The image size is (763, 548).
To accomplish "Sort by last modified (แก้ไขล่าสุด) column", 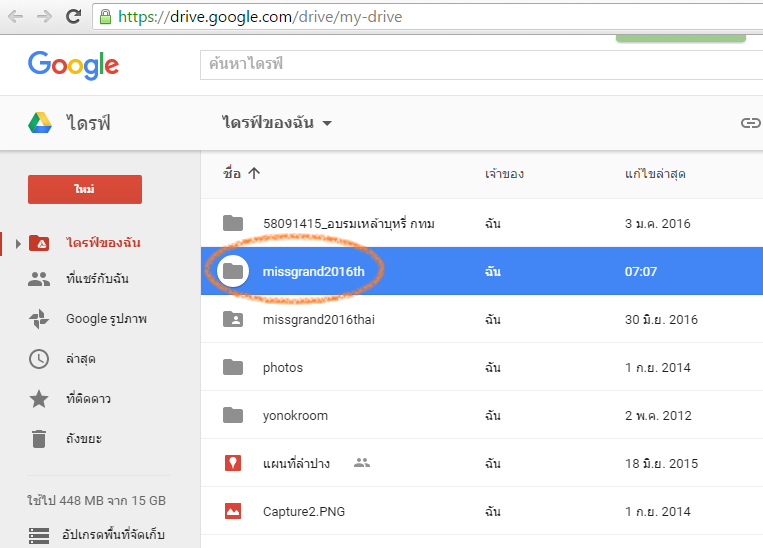I will pos(654,174).
